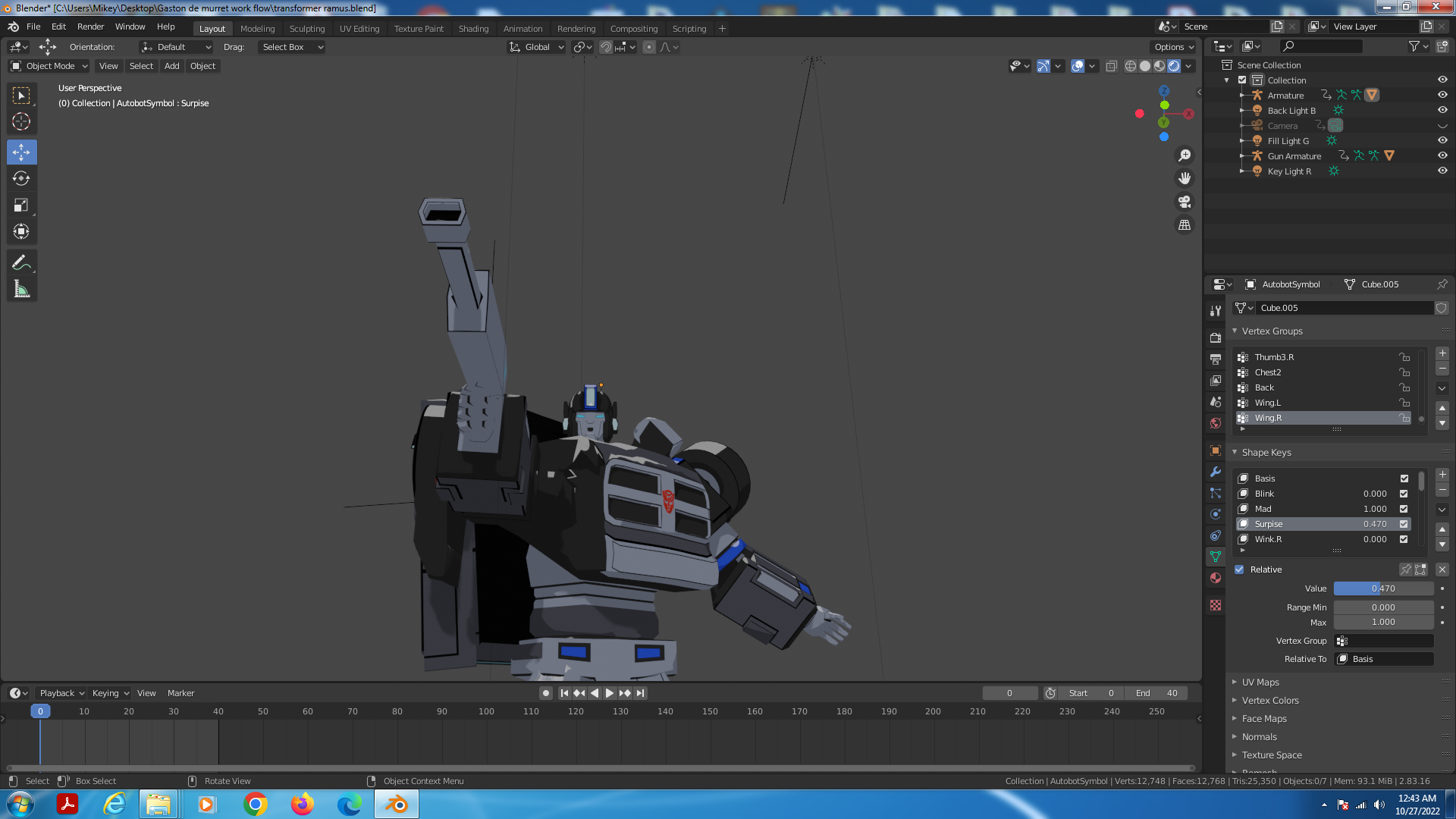Uncheck the Collection exclude checkbox
The width and height of the screenshot is (1456, 819).
[1242, 80]
